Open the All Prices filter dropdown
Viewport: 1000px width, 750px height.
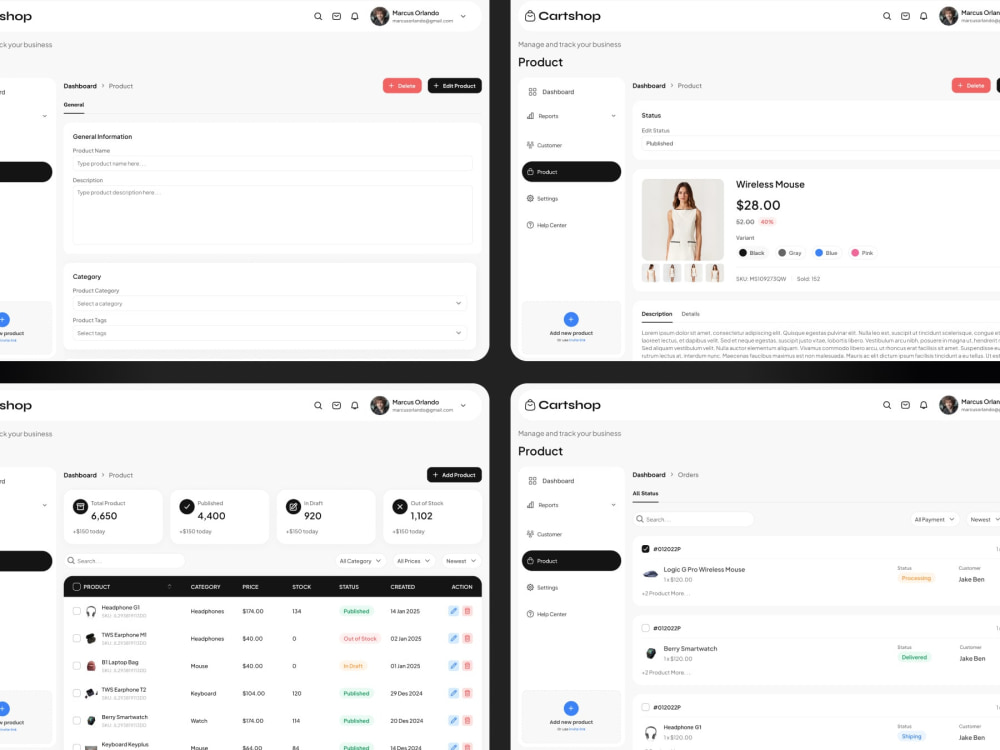tap(413, 561)
